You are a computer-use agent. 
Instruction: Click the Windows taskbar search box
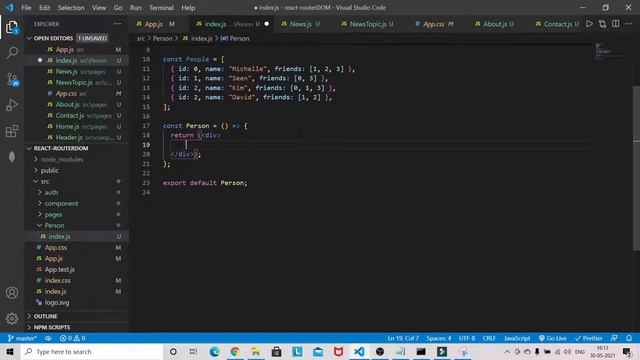pyautogui.click(x=92, y=351)
